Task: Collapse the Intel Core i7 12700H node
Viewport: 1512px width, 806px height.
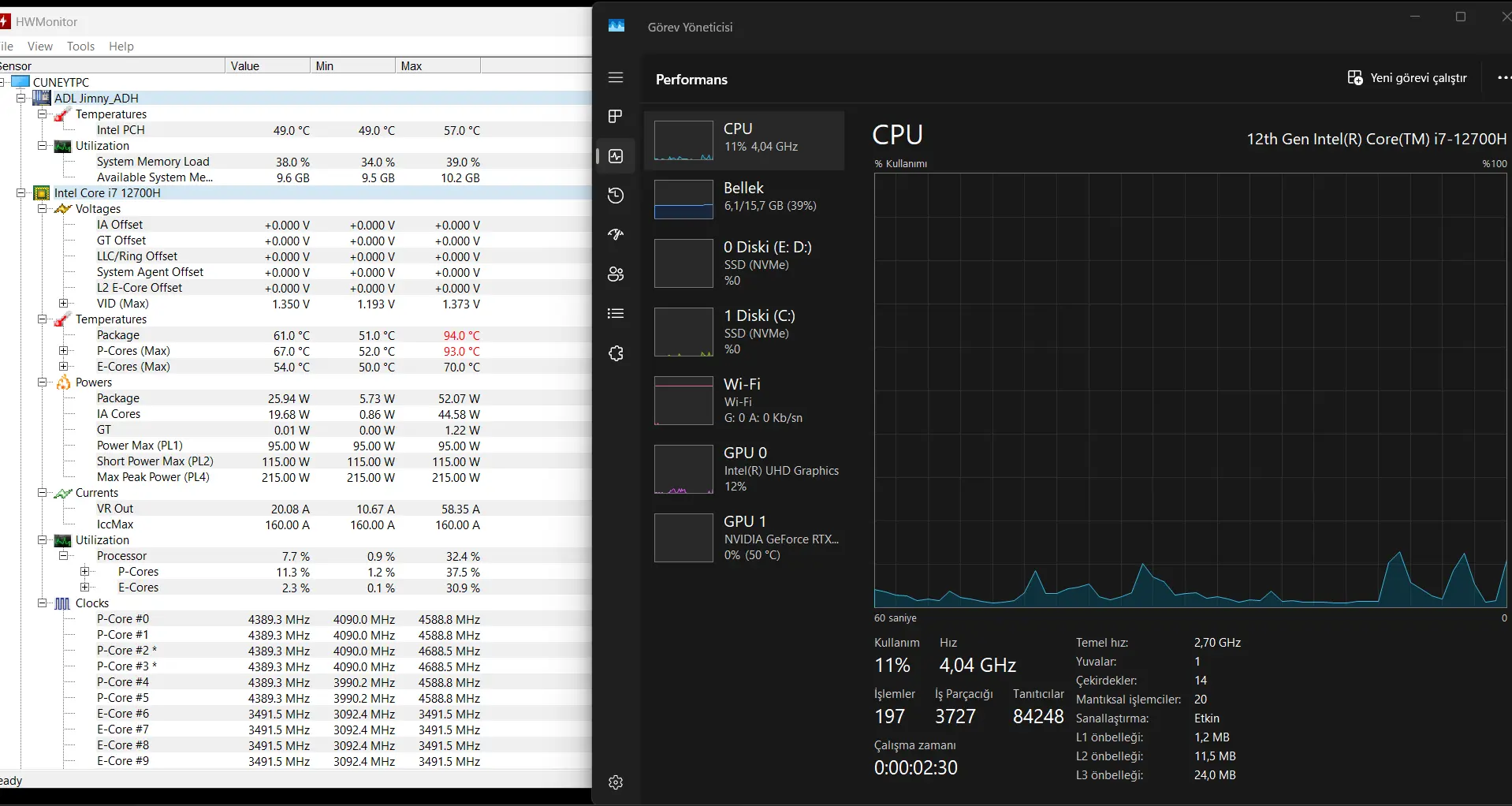Action: 21,192
